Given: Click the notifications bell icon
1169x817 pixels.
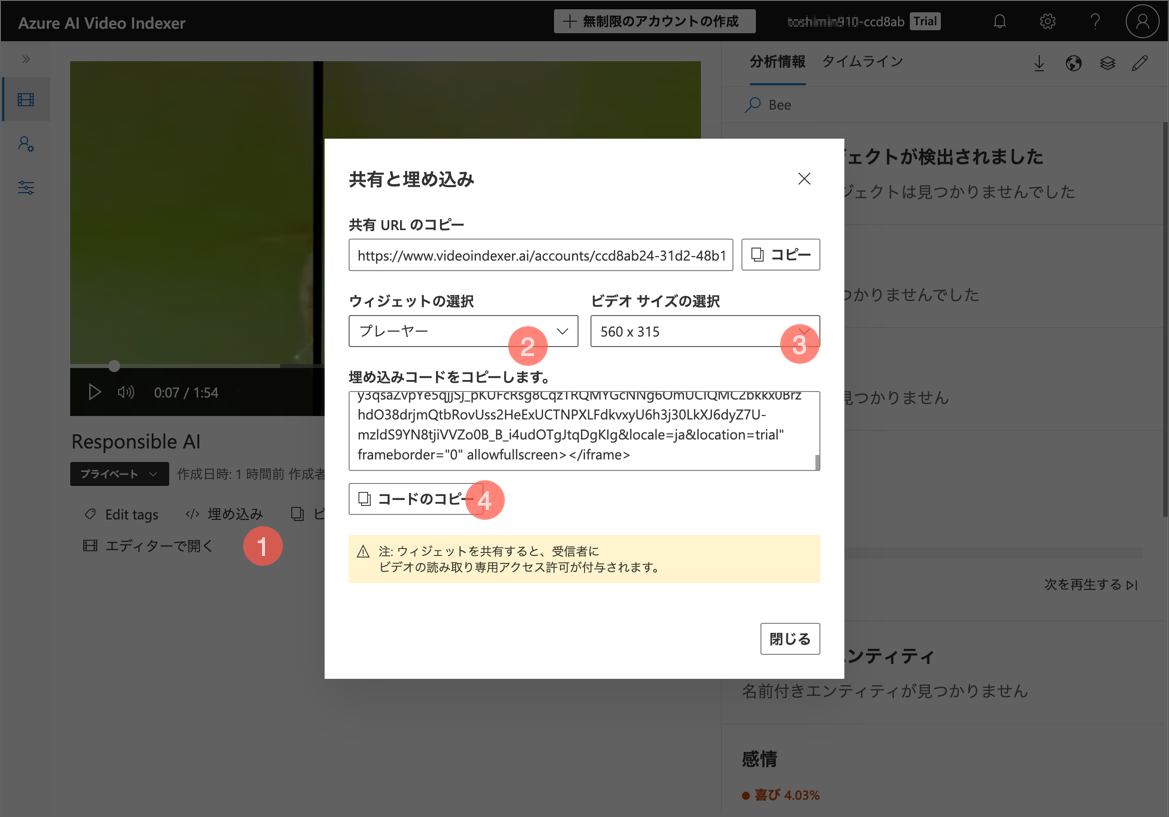Looking at the screenshot, I should [1000, 22].
